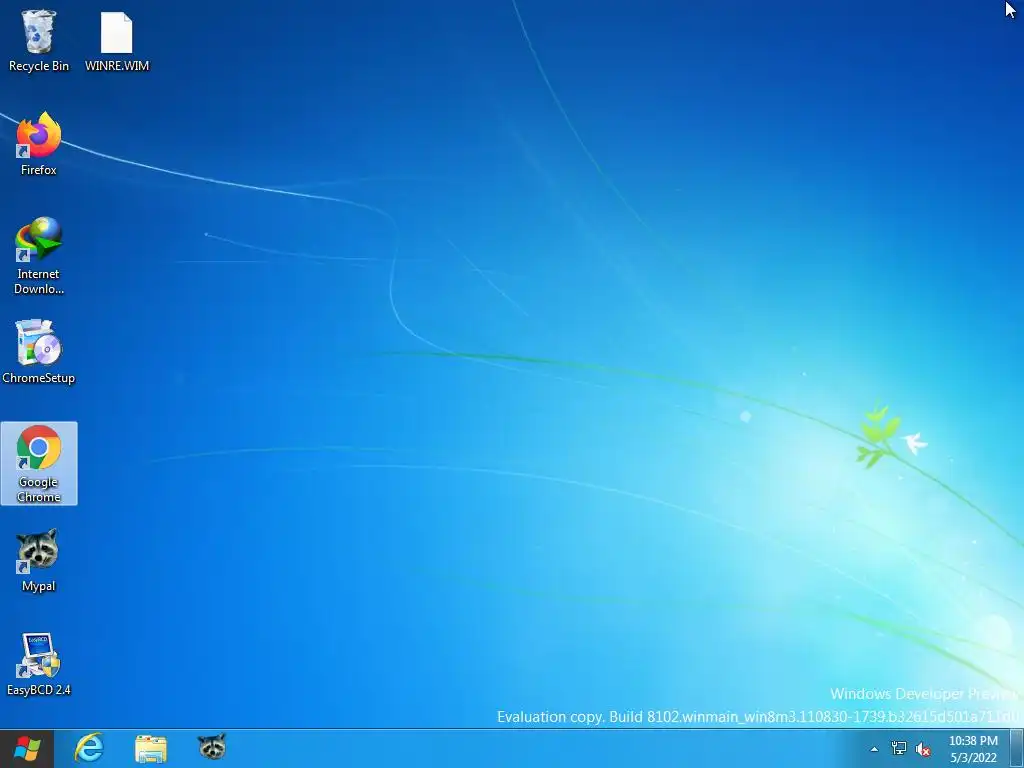Select the ChromeSetup installer icon
This screenshot has height=768, width=1024.
pos(39,352)
